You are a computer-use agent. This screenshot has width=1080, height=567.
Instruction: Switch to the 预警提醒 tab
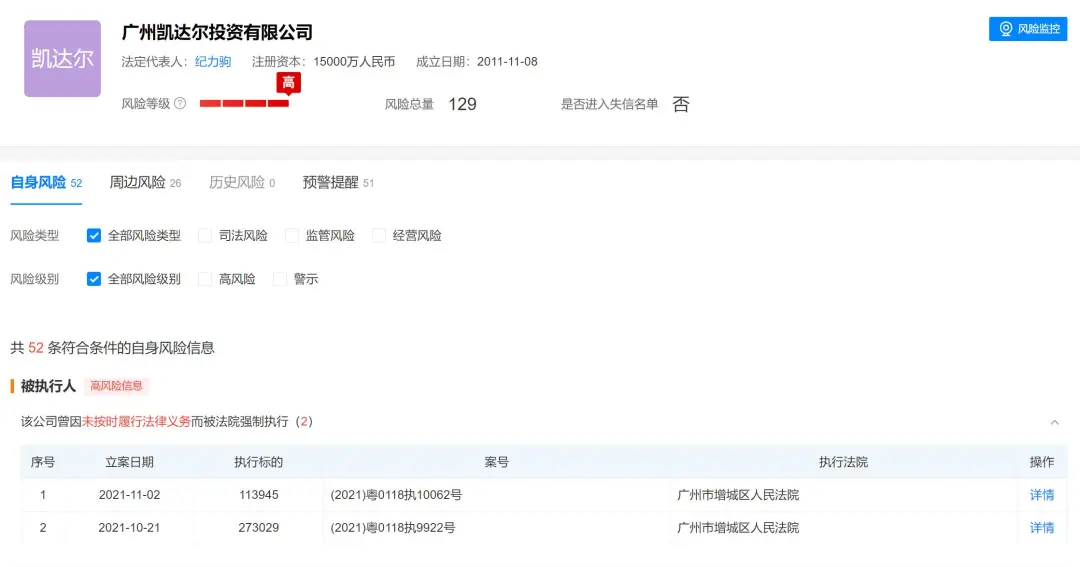[x=338, y=183]
